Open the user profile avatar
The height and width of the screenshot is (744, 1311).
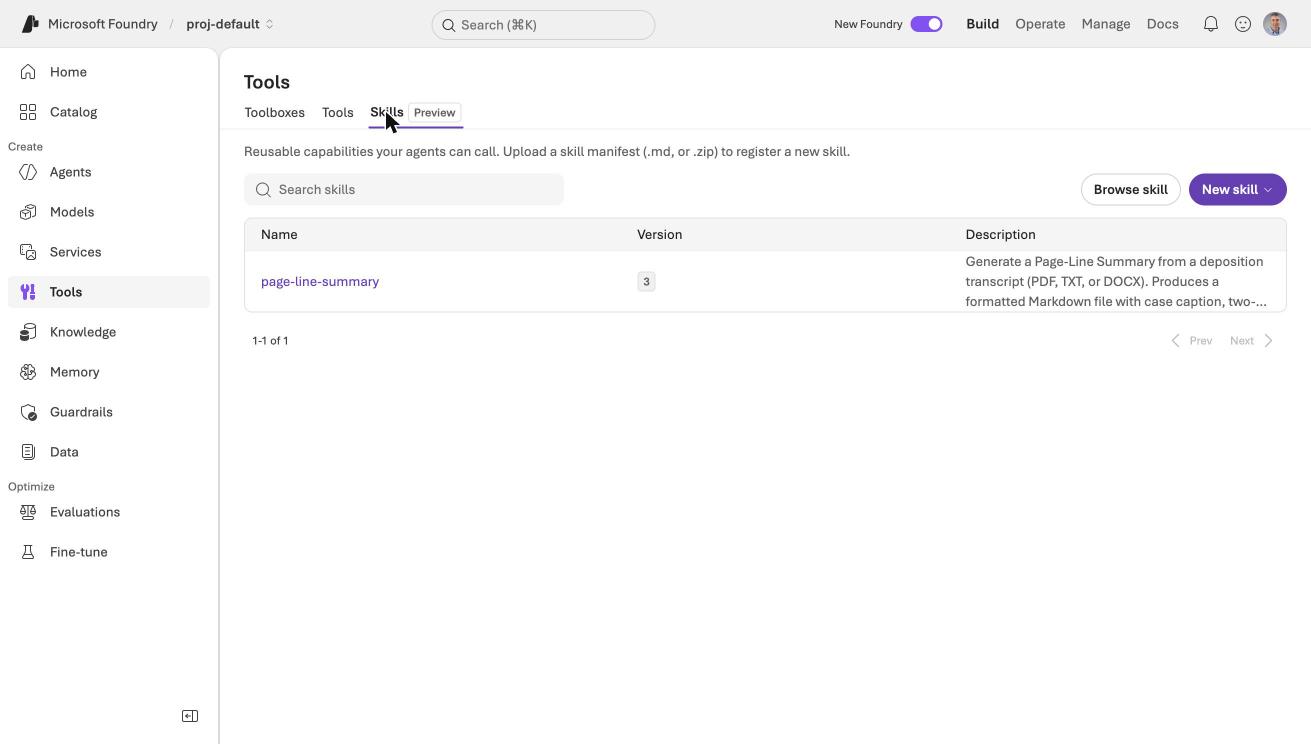tap(1275, 24)
